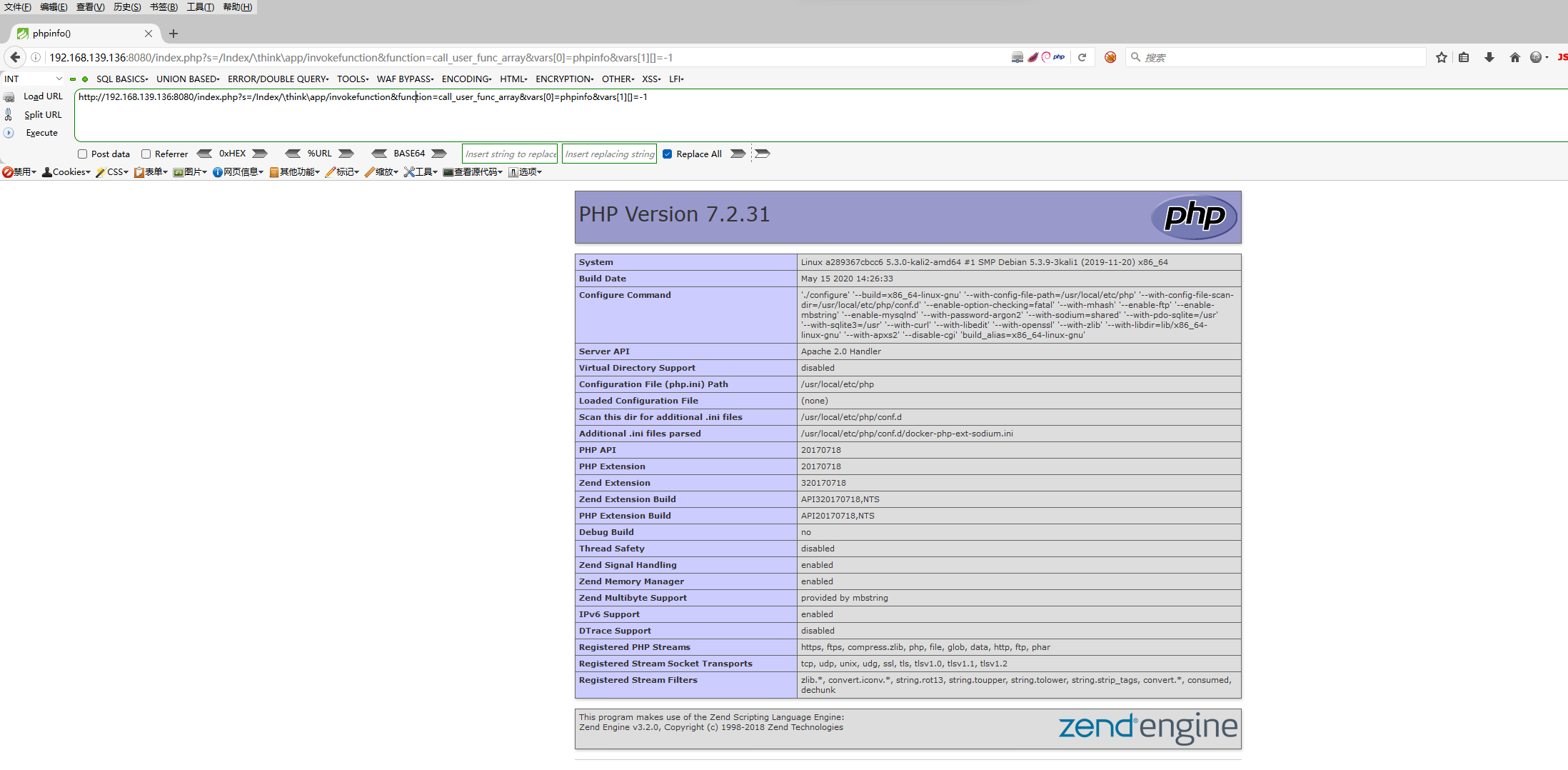1568x770 pixels.
Task: Expand the WAF BYPASS menu
Action: pos(405,79)
